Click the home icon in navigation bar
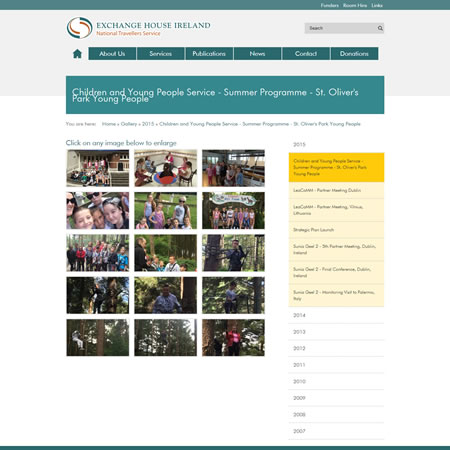 point(77,54)
